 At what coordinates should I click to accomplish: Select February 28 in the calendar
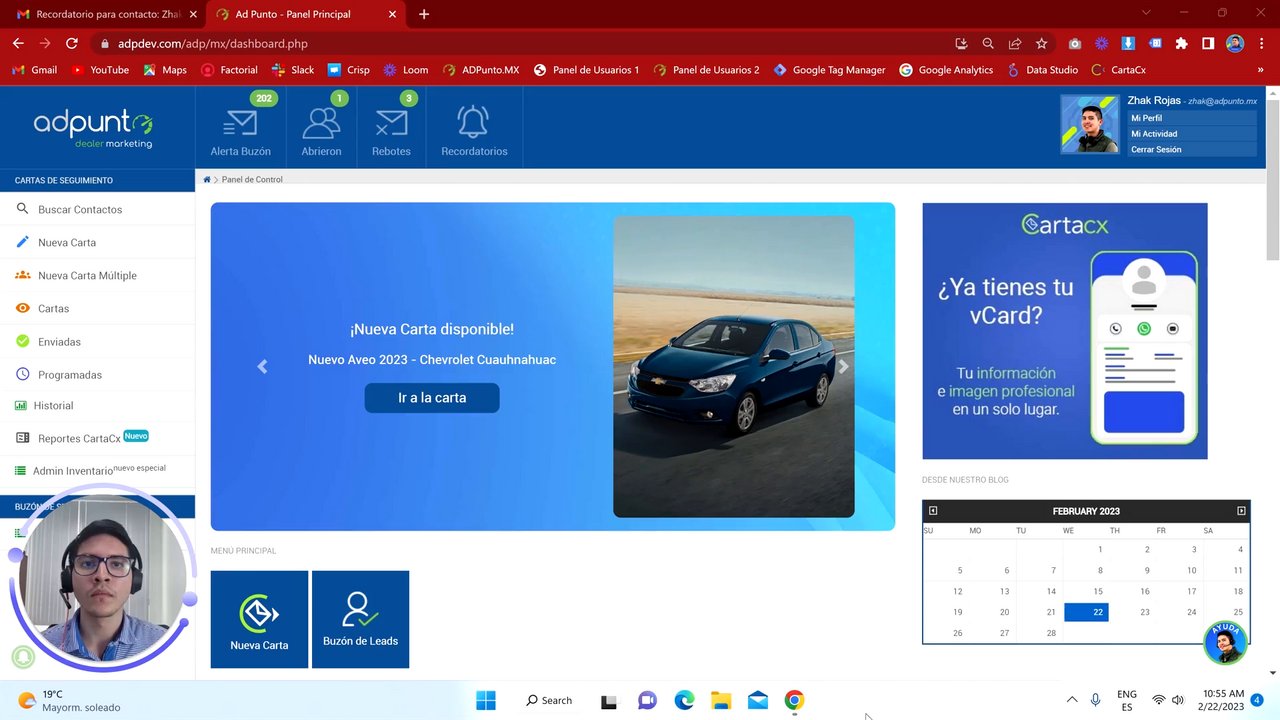click(1051, 633)
